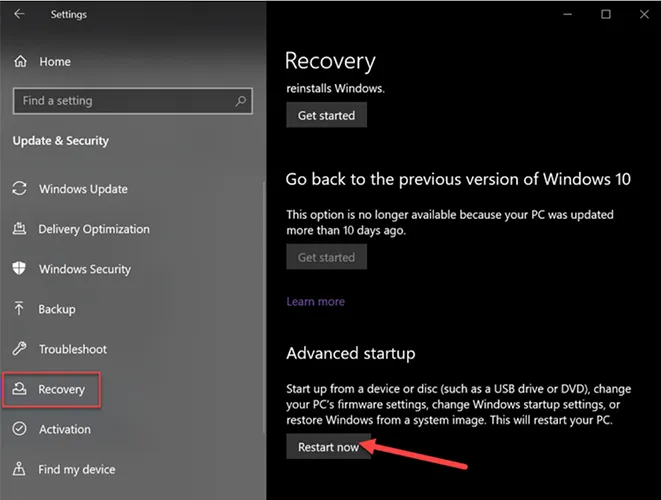Viewport: 661px width, 500px height.
Task: Click the back arrow in Settings
Action: tap(21, 15)
